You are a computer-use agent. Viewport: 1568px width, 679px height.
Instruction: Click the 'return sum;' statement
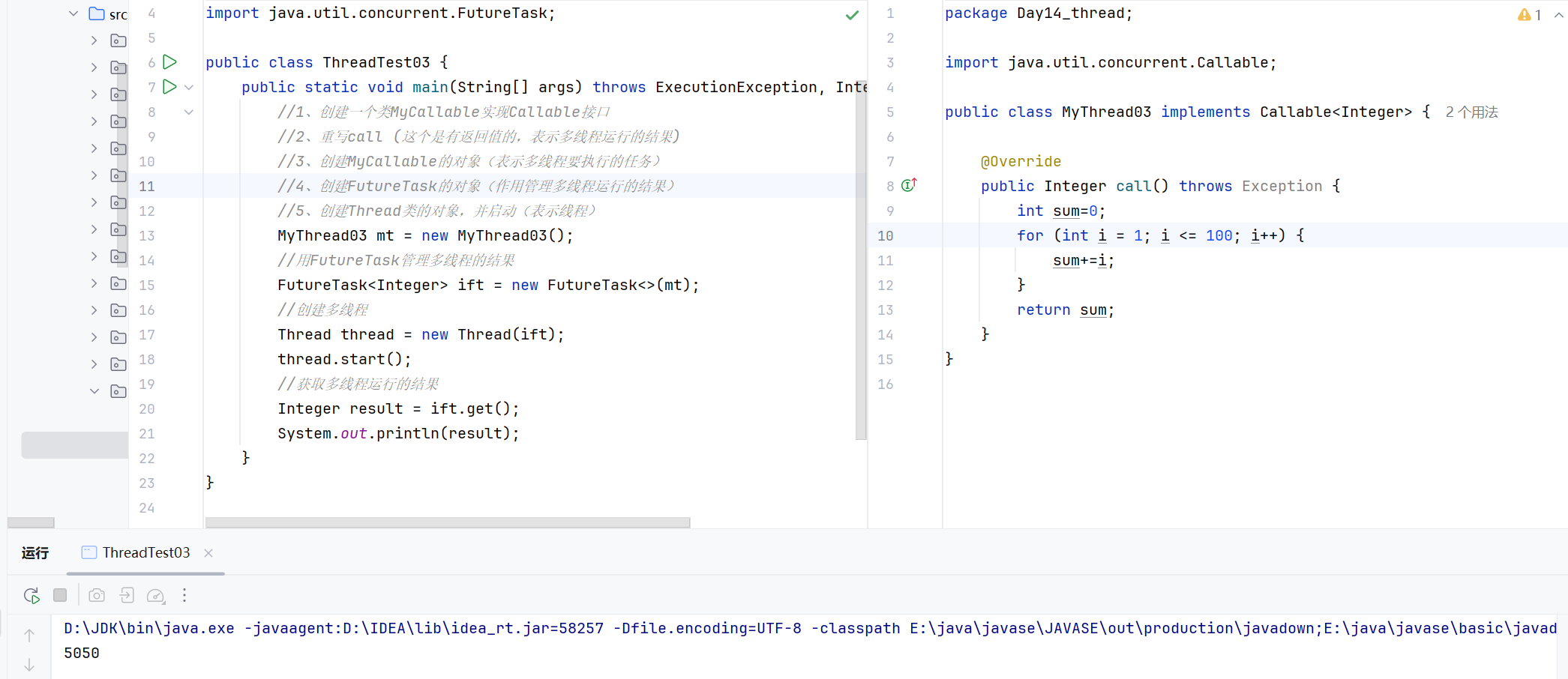click(1066, 310)
